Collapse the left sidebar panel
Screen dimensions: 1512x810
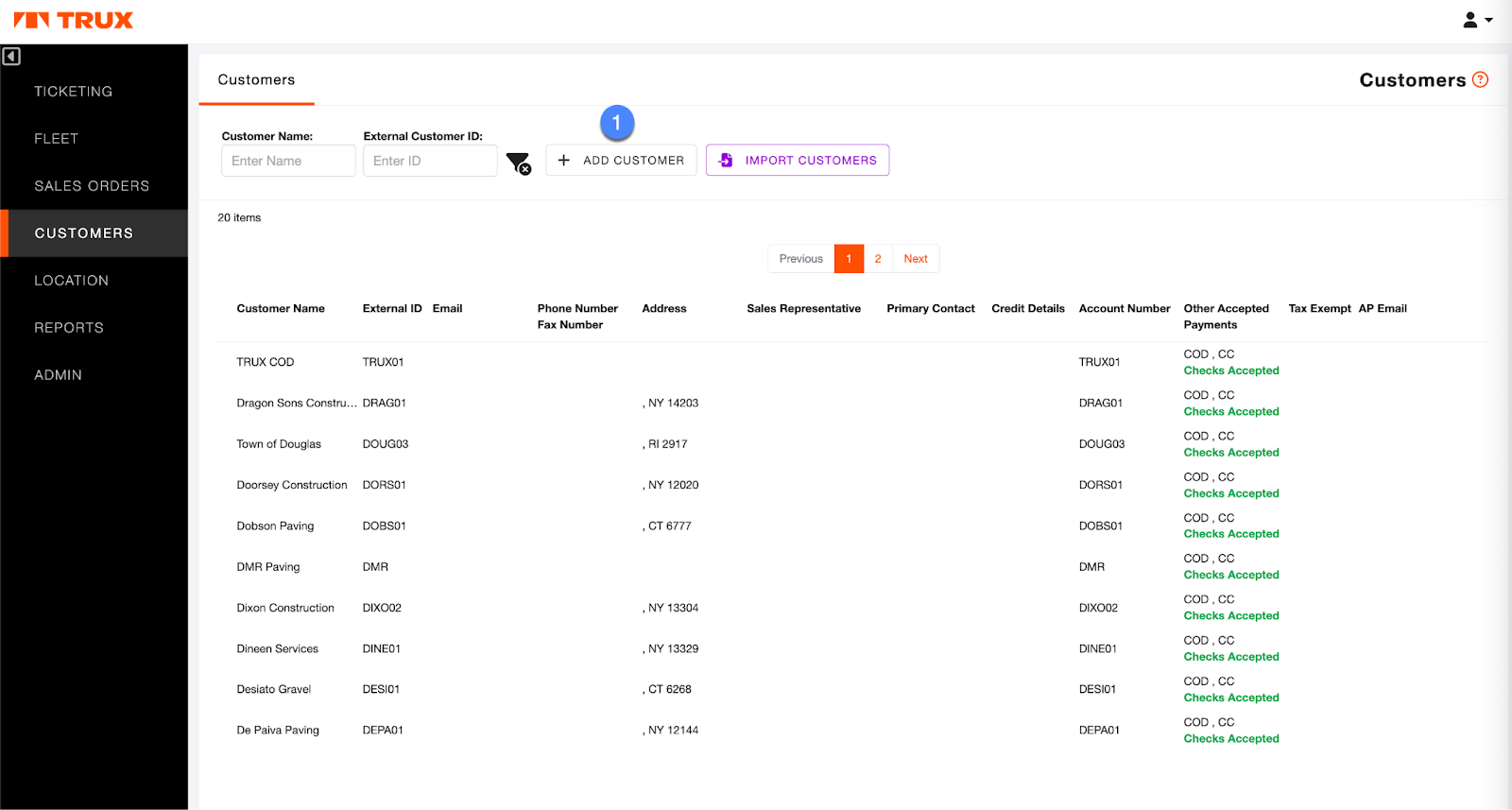coord(11,57)
